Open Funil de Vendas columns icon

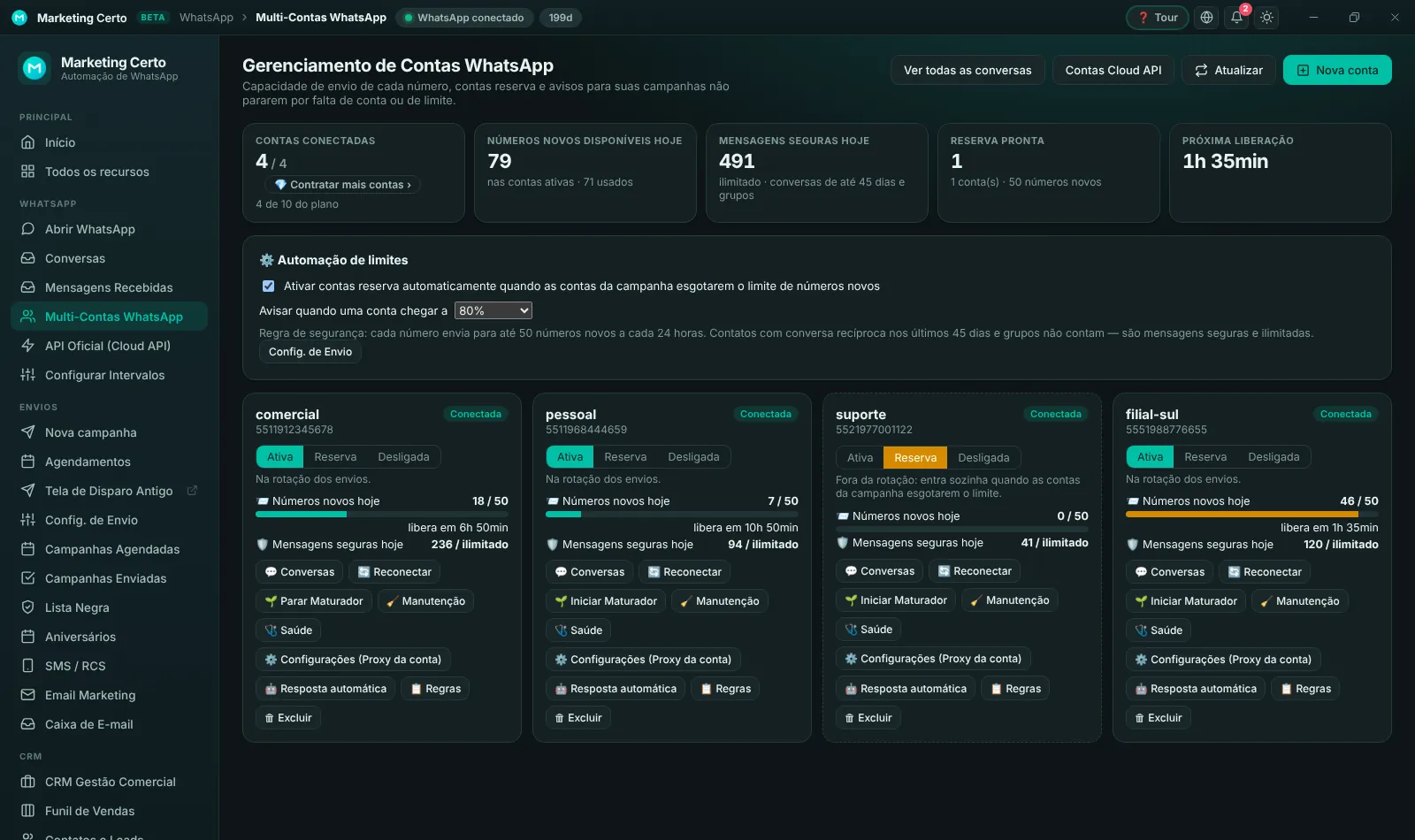[x=28, y=811]
